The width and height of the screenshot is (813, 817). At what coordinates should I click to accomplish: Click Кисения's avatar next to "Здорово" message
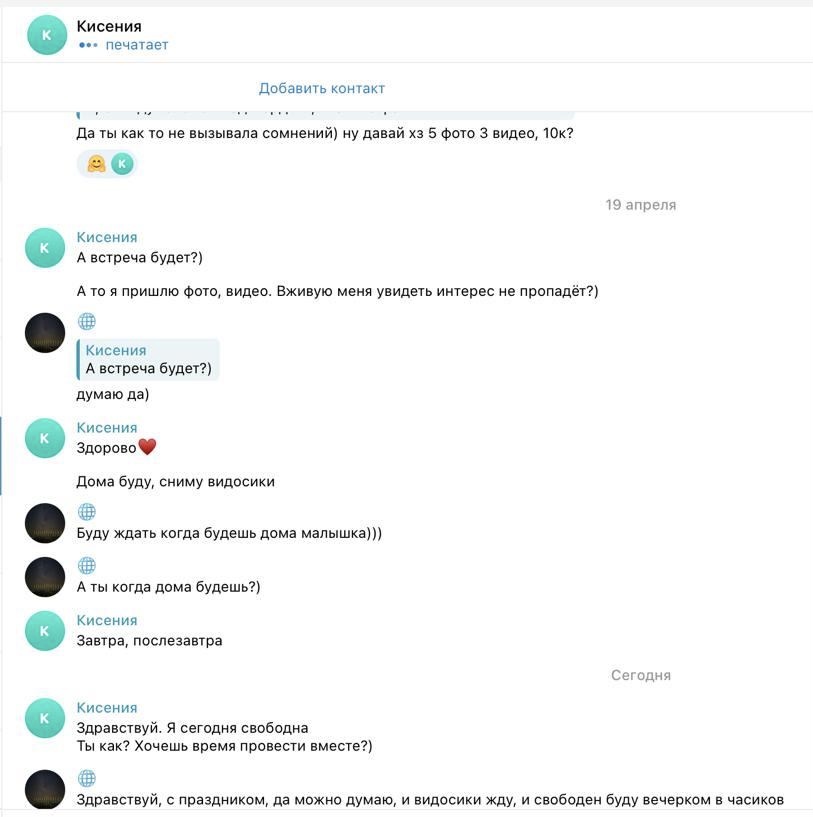point(45,438)
